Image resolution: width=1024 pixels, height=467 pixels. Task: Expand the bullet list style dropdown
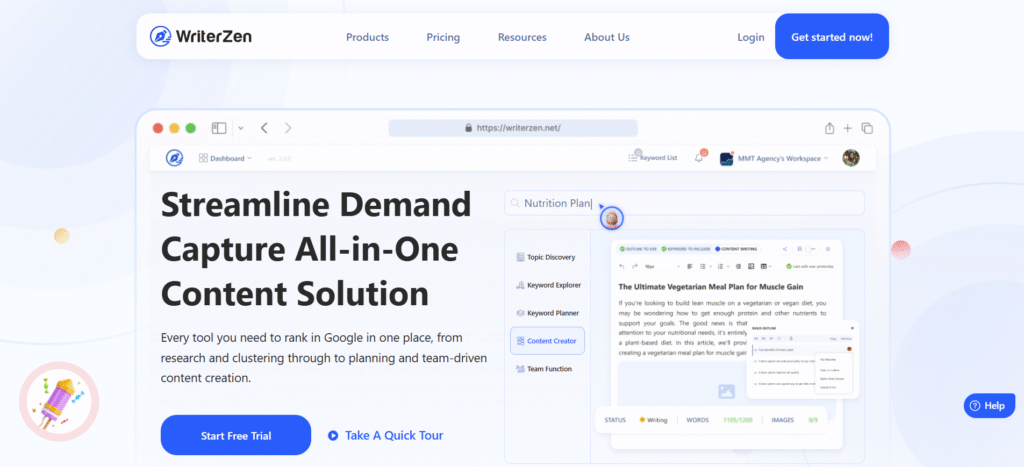[711, 266]
